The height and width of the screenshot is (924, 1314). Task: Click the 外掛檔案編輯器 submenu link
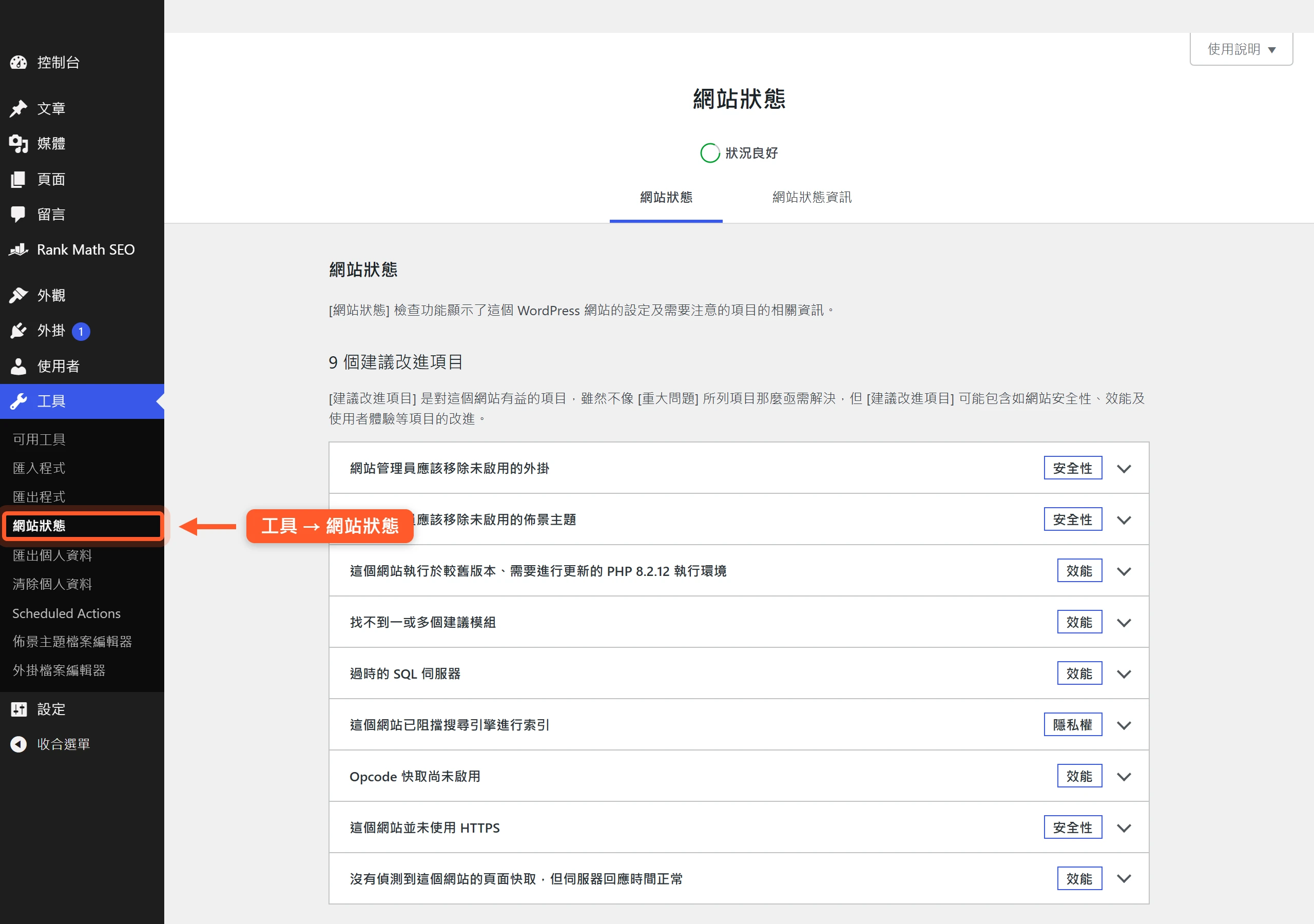[59, 670]
